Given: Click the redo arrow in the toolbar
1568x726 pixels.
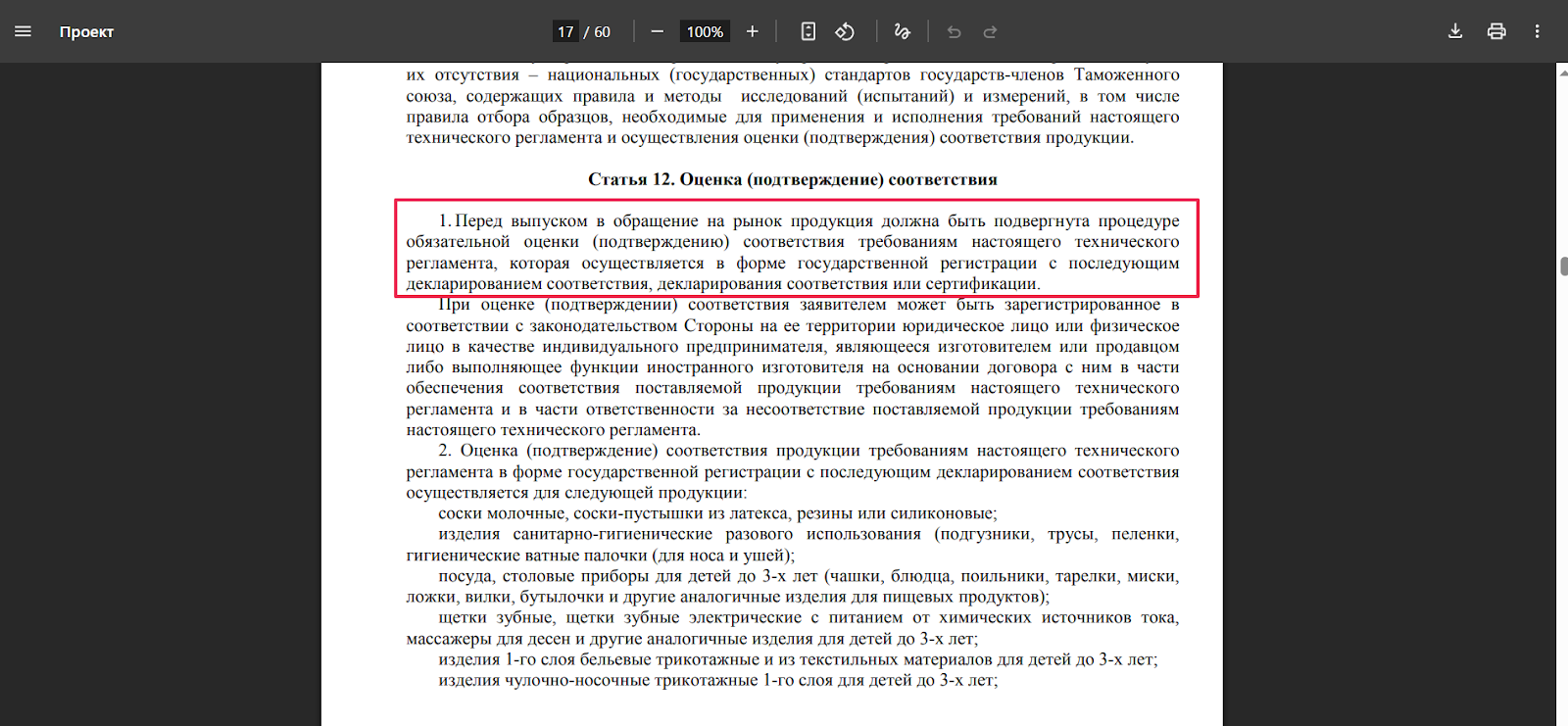Looking at the screenshot, I should [x=990, y=31].
